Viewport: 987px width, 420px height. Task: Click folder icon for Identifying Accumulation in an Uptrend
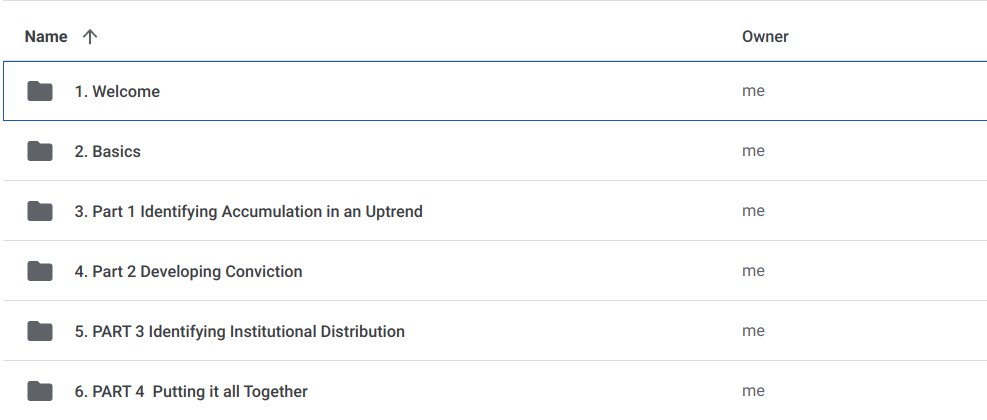(x=40, y=212)
